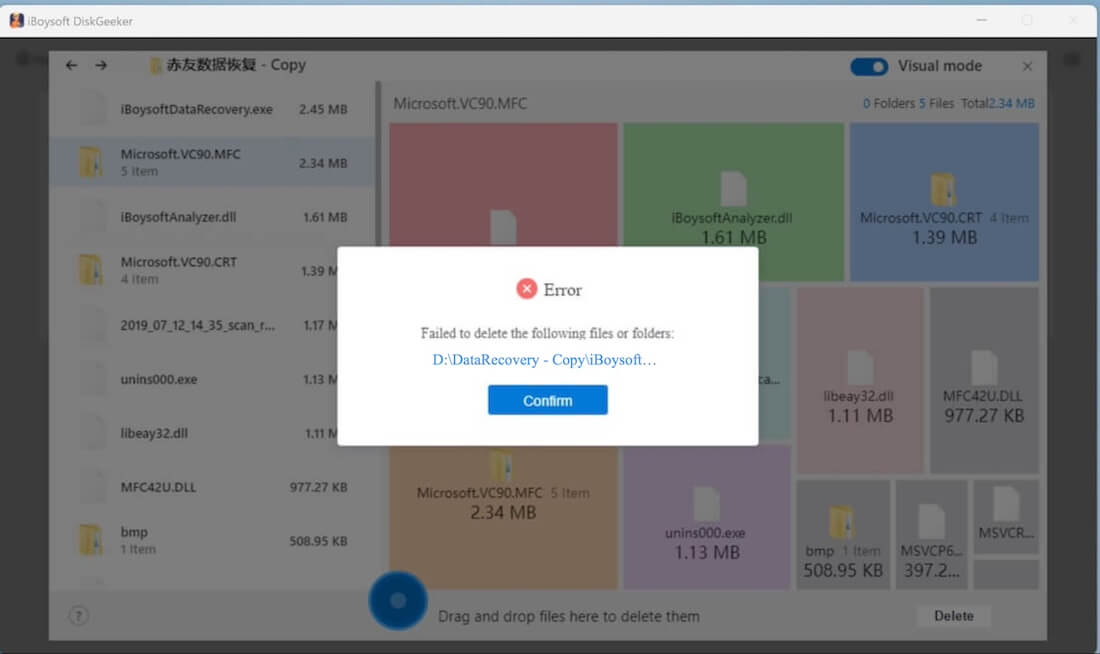The image size is (1100, 654).
Task: Select MFC42U.DLL in the file list
Action: pos(212,488)
